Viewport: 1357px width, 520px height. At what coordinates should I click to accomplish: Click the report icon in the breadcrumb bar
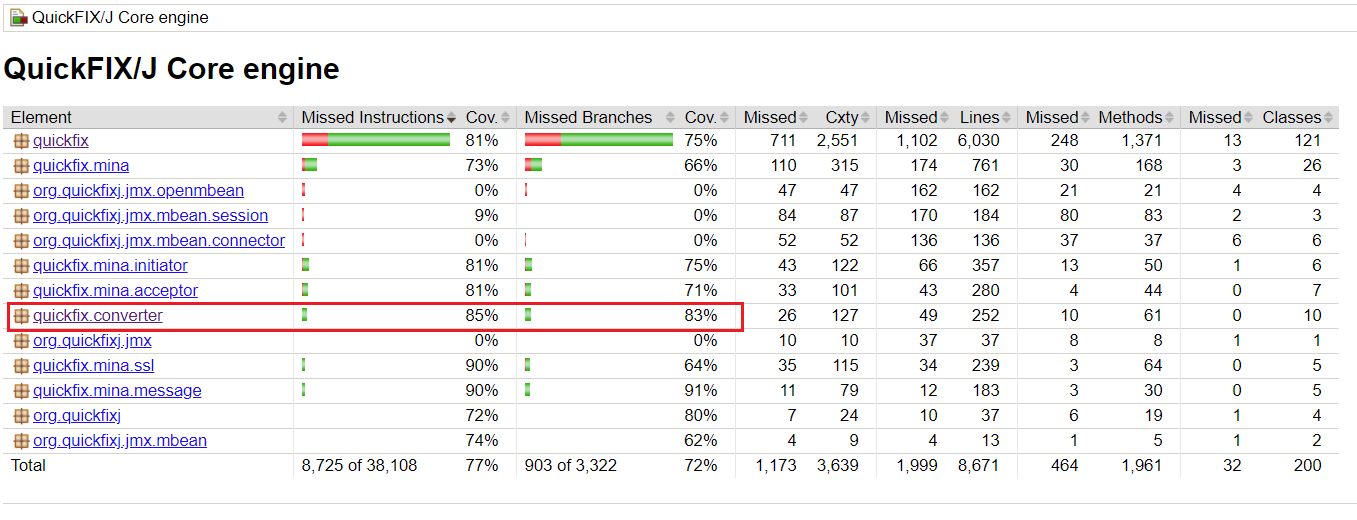pos(18,18)
